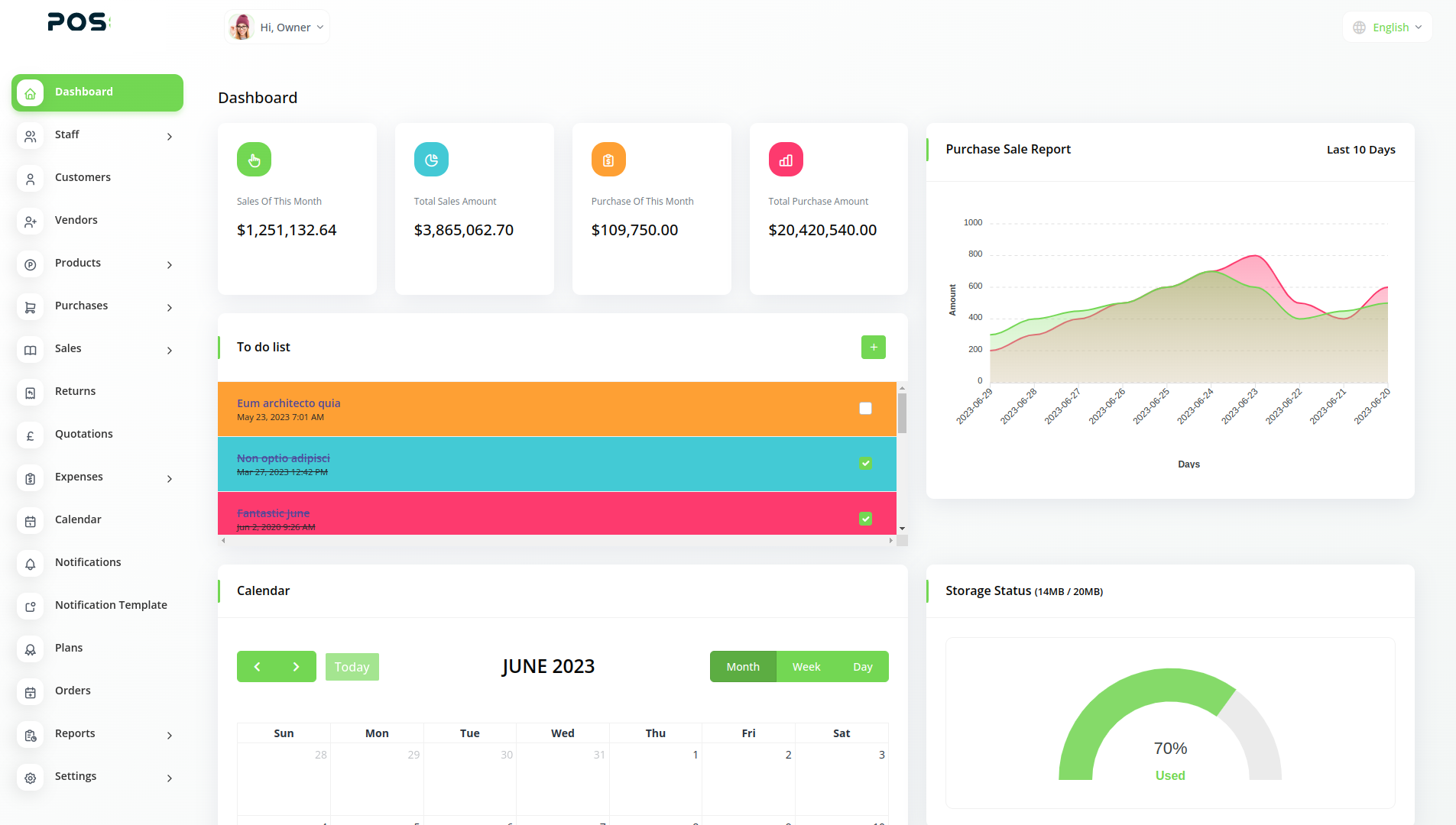Click the plus icon to add to-do
This screenshot has height=825, width=1456.
[x=873, y=348]
